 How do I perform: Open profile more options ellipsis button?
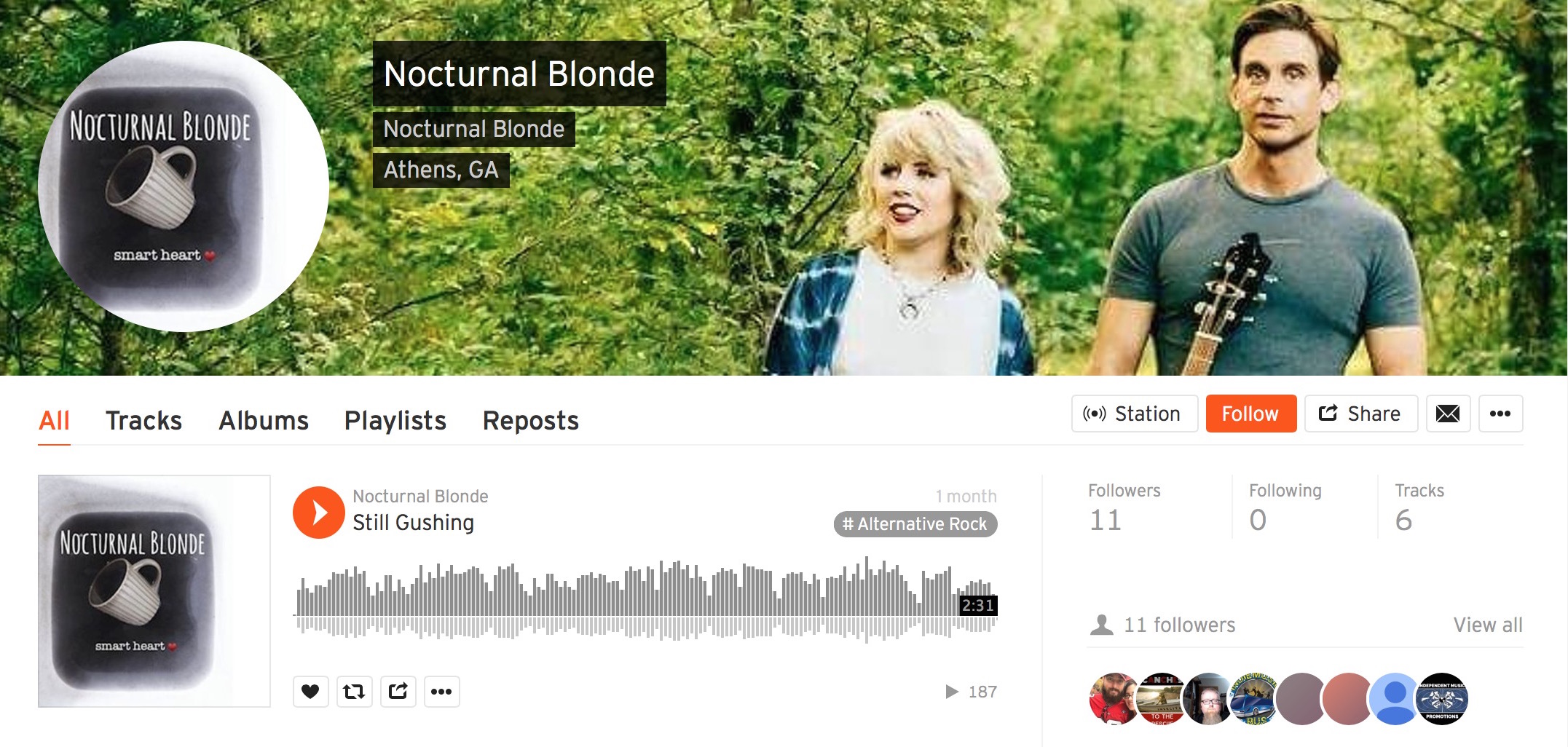[x=1500, y=414]
